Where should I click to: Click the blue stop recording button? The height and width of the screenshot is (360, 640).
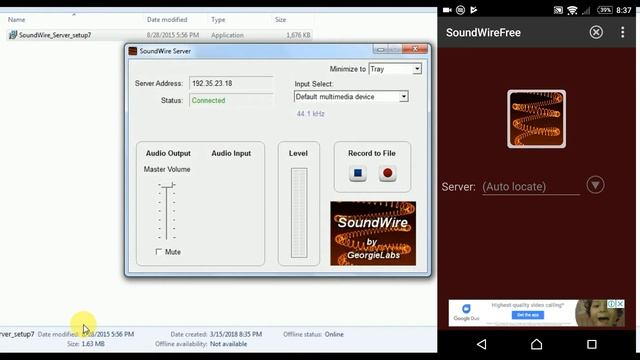(x=358, y=173)
